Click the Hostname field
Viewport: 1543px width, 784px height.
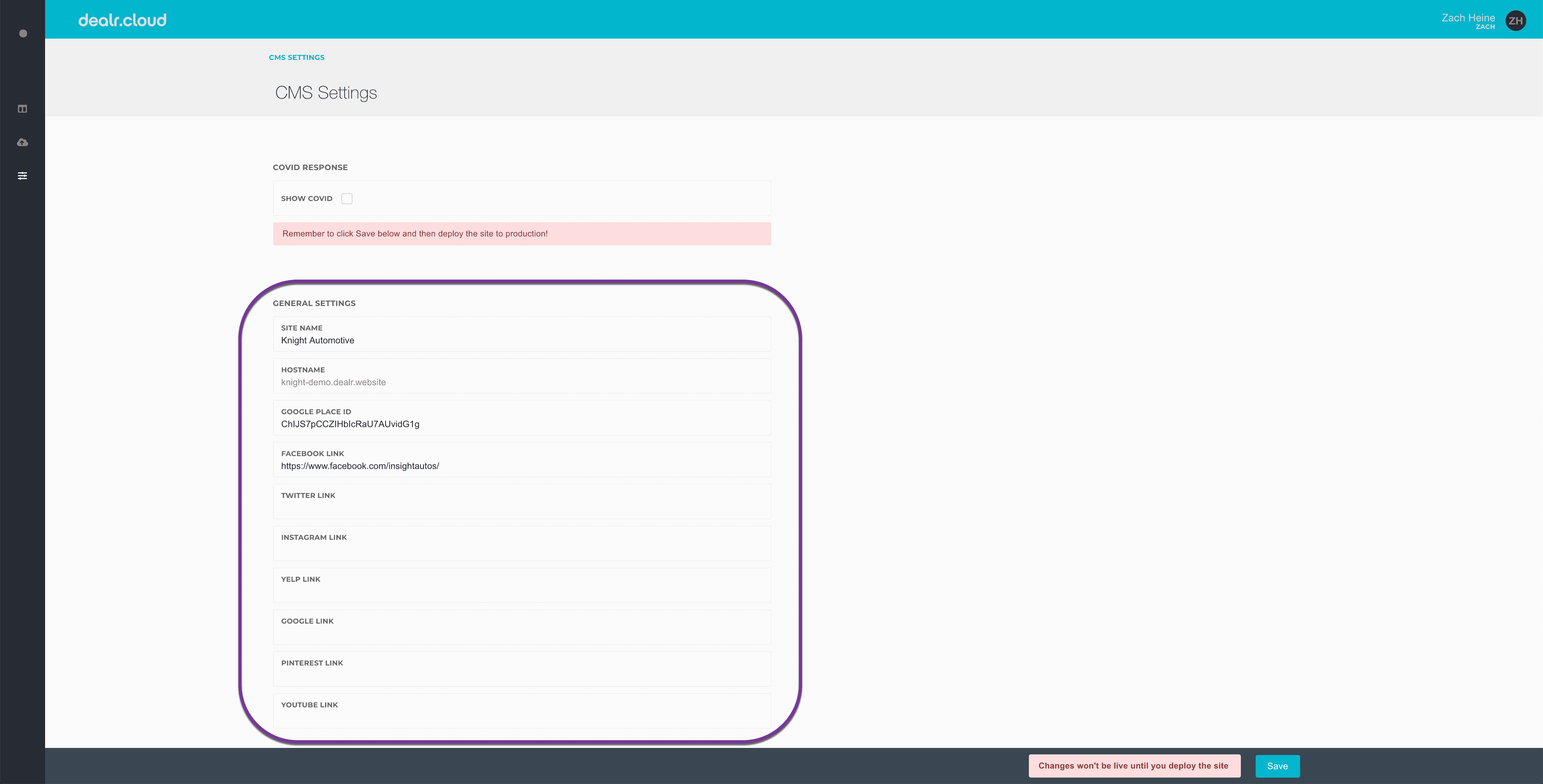click(521, 382)
